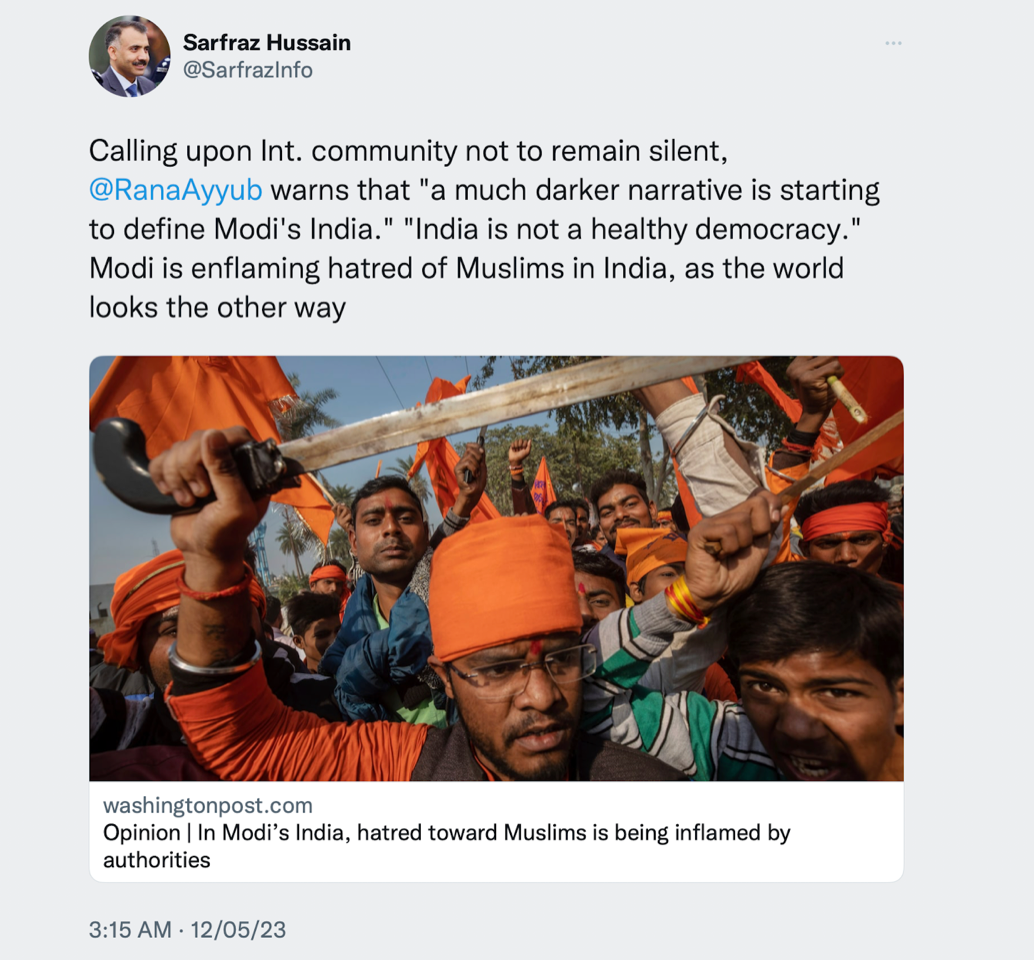Viewport: 1034px width, 960px height.
Task: Click the text "looks the other way"
Action: click(x=217, y=308)
